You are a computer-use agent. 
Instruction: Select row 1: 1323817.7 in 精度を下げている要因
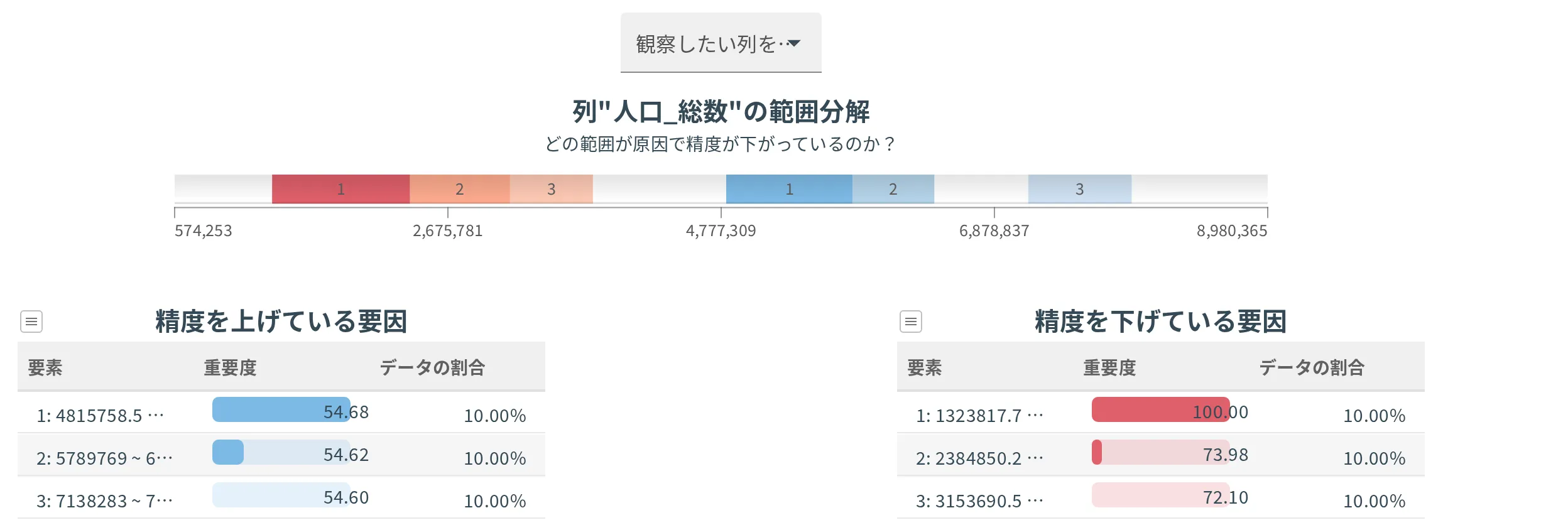(1161, 413)
